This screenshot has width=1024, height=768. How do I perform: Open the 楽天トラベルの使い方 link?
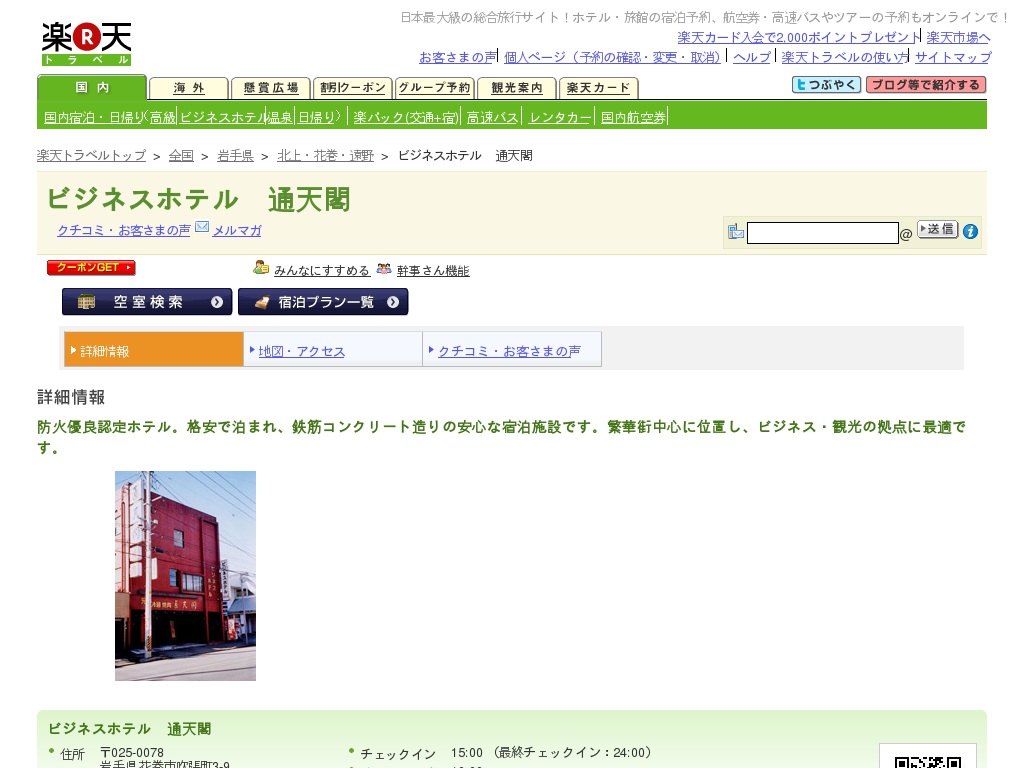[844, 57]
